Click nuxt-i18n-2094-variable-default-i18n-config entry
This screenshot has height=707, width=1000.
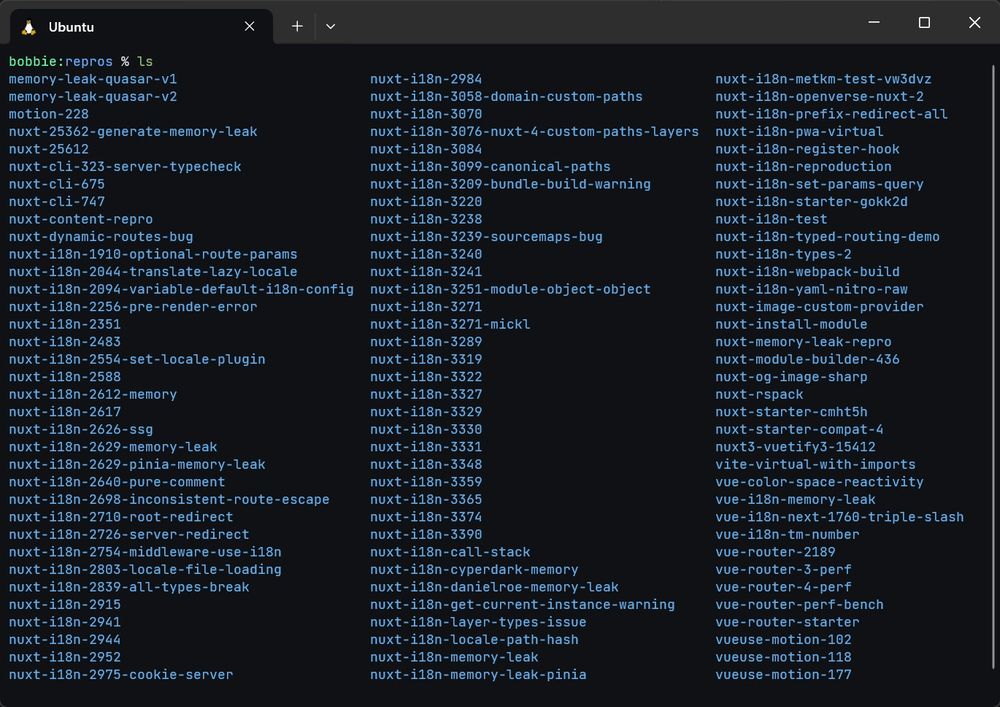(x=181, y=289)
